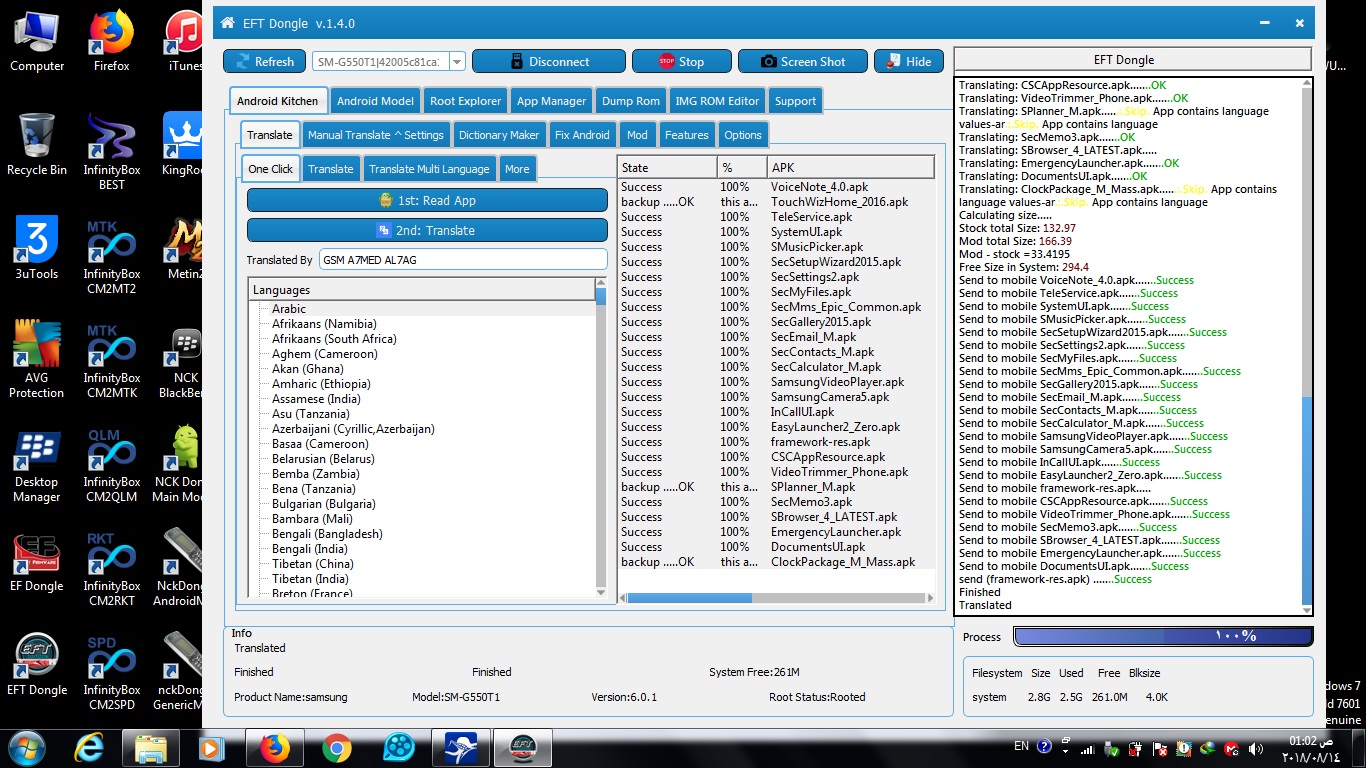1366x768 pixels.
Task: Click the APK column header
Action: [850, 167]
